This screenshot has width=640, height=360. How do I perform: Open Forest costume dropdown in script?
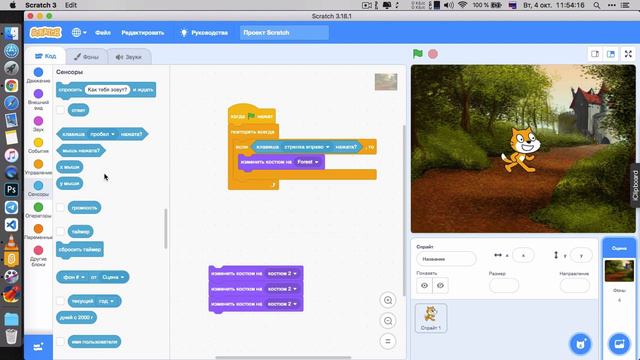[x=308, y=162]
